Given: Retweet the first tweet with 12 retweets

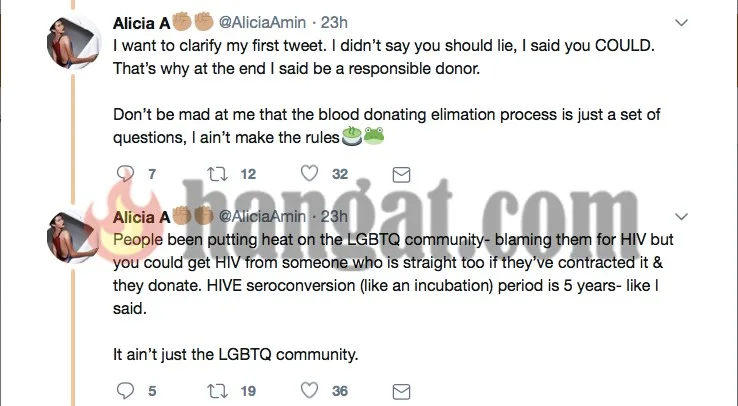Looking at the screenshot, I should pyautogui.click(x=217, y=174).
